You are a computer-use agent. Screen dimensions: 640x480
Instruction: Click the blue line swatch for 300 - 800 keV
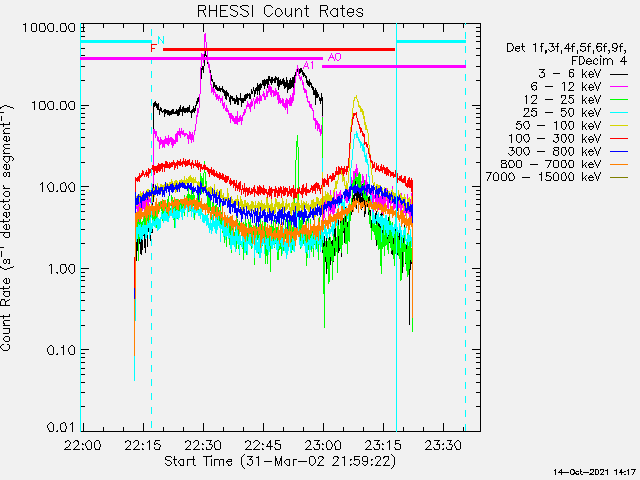619,151
